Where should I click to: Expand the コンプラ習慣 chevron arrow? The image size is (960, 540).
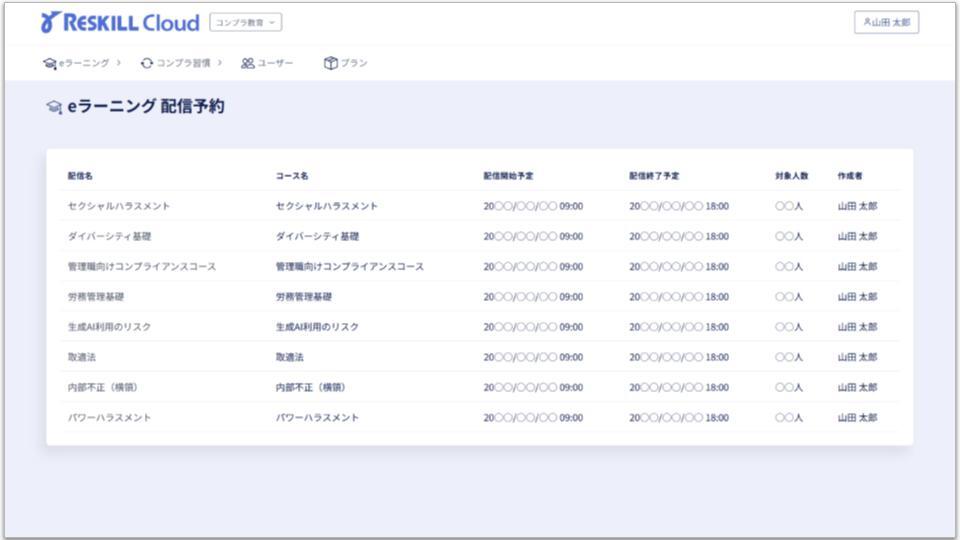[220, 62]
